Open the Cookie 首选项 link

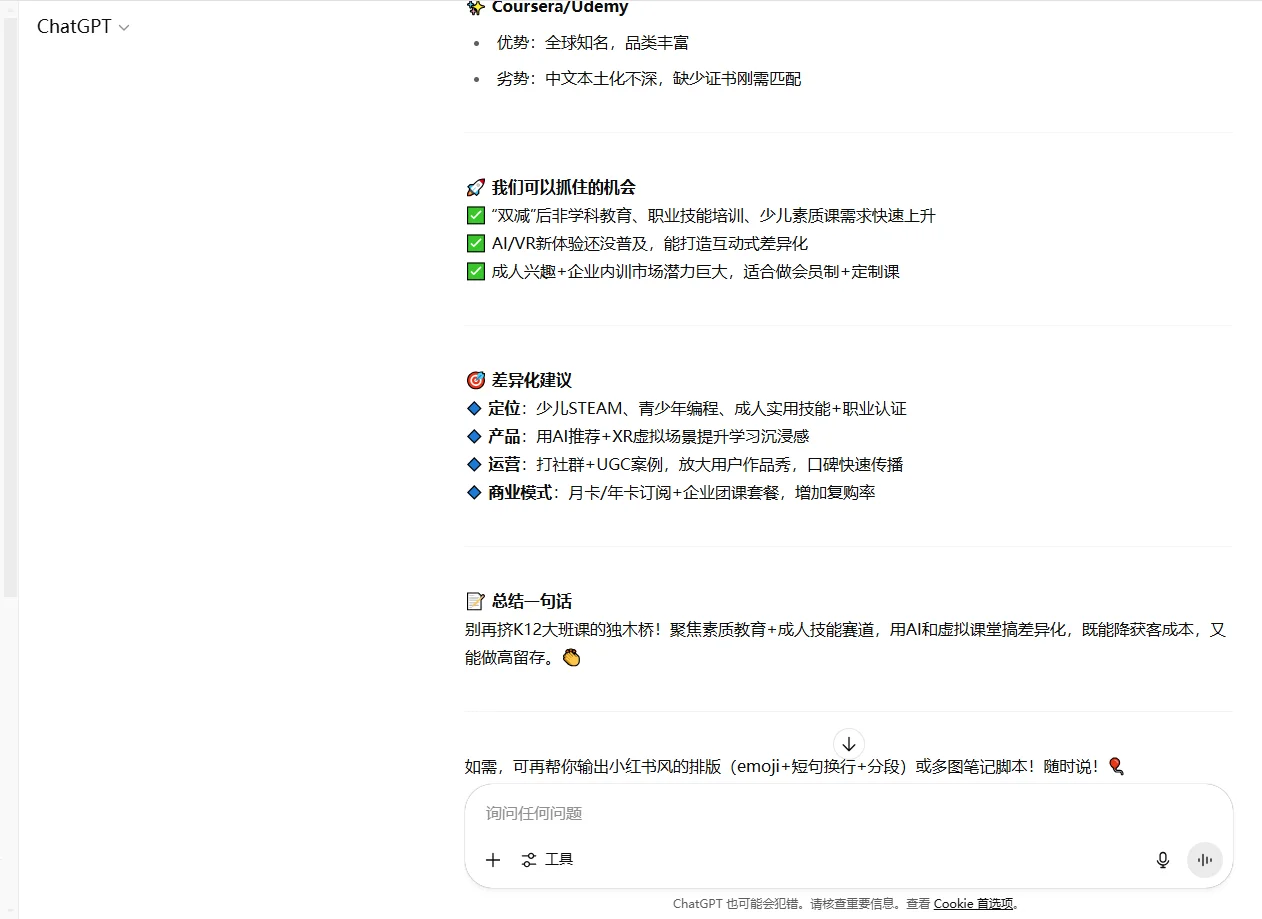[x=973, y=904]
